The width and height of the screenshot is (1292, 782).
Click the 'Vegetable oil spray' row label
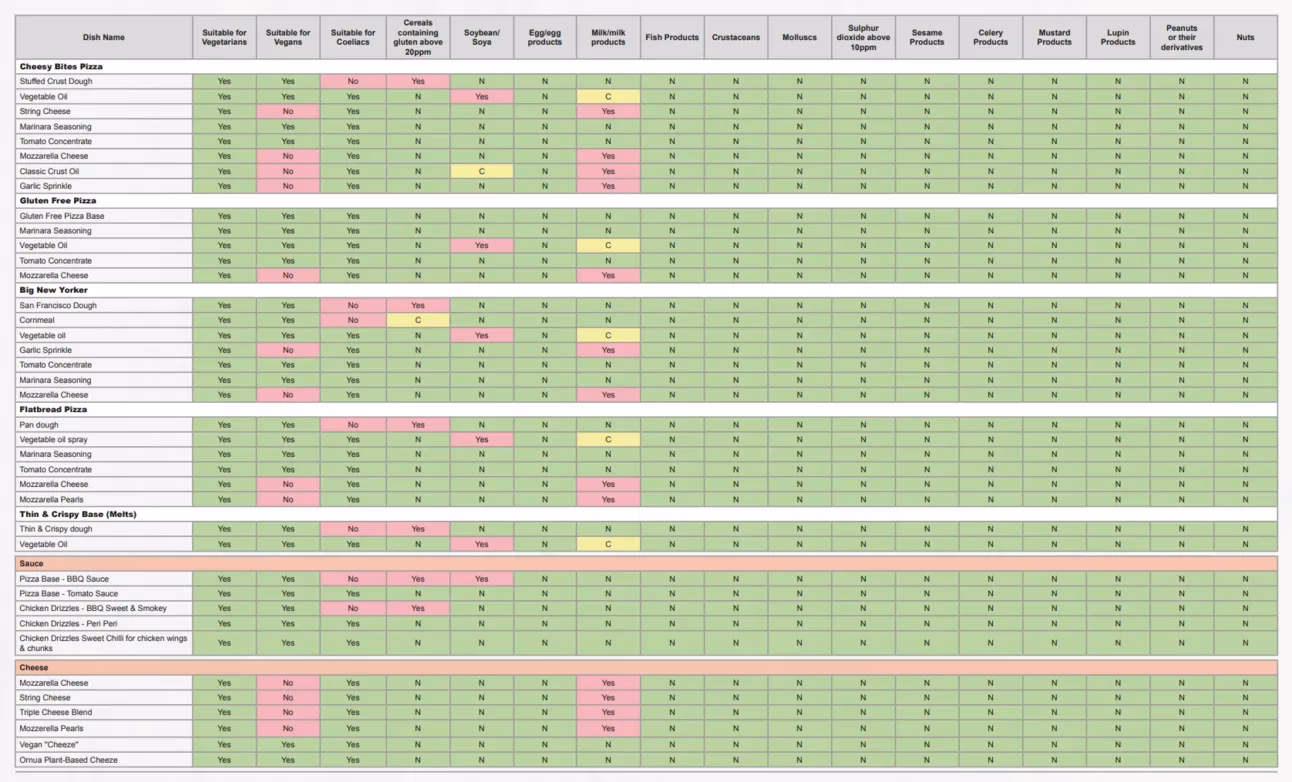coord(54,440)
